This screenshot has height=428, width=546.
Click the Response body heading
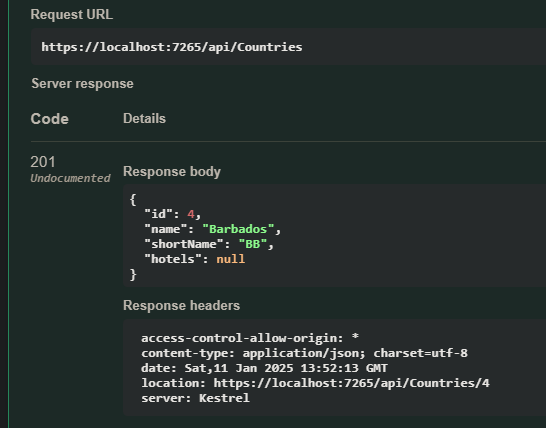(172, 171)
